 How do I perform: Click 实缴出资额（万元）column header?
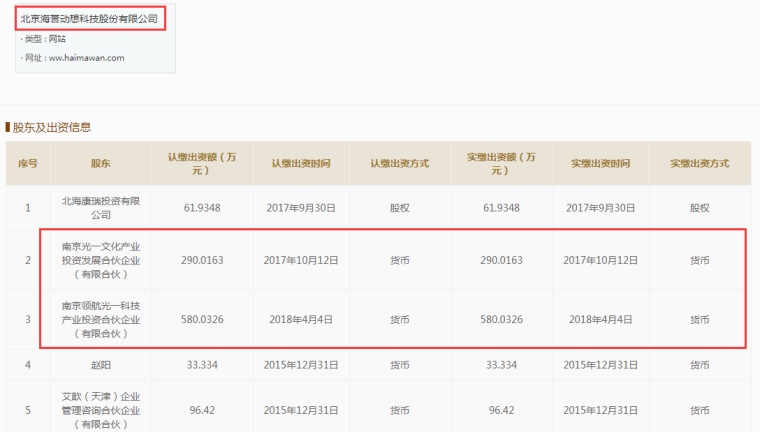coord(501,163)
